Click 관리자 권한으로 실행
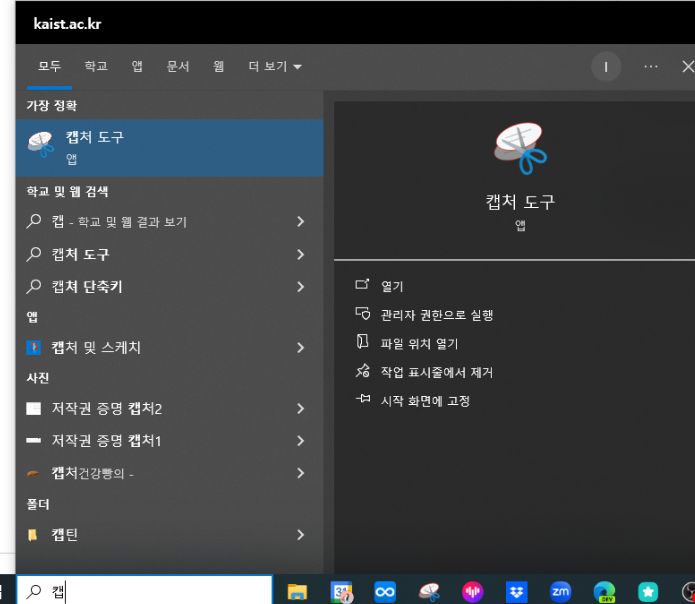Screen dimensions: 695x604 (437, 315)
